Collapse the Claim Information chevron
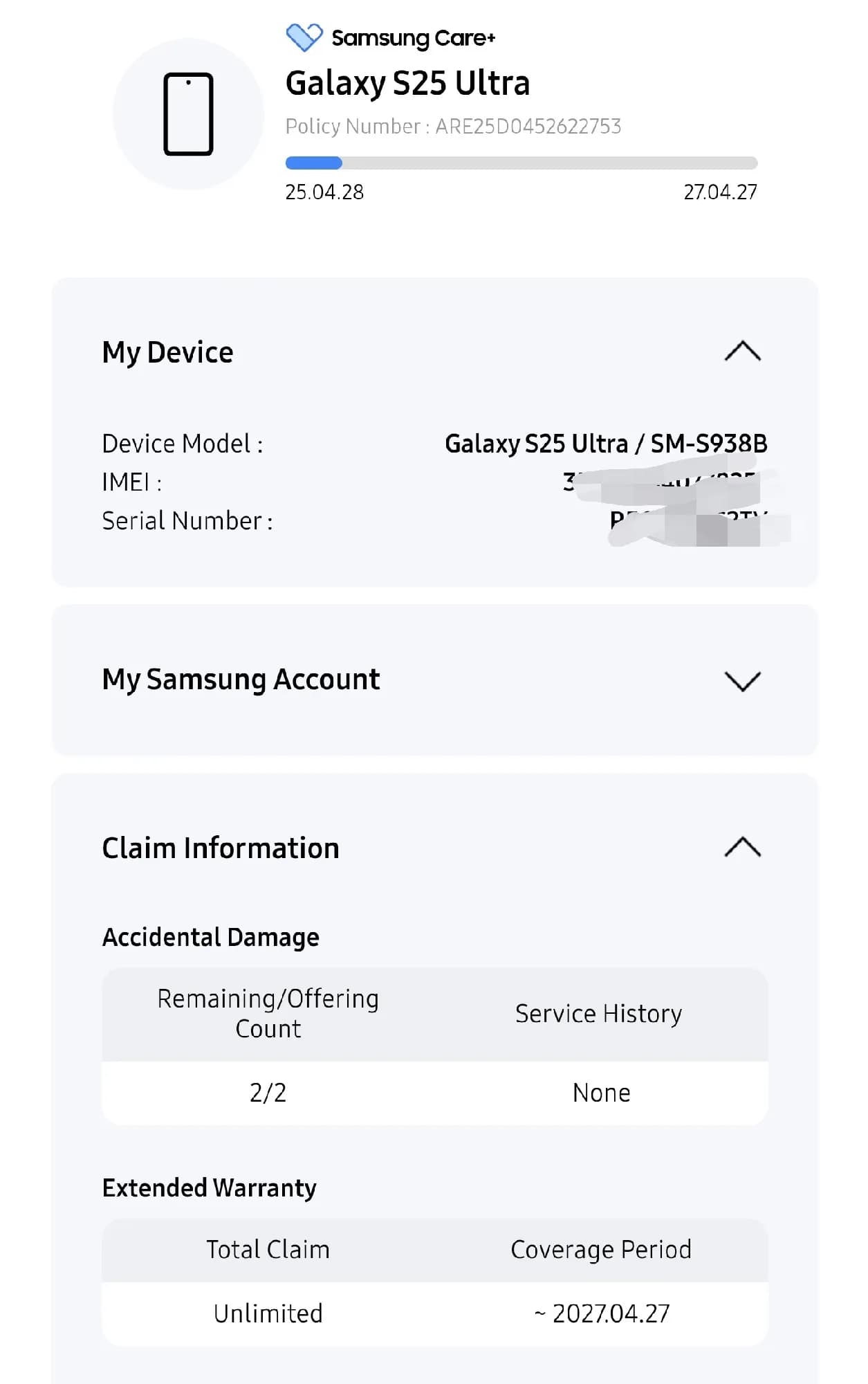The height and width of the screenshot is (1384, 868). 742,847
